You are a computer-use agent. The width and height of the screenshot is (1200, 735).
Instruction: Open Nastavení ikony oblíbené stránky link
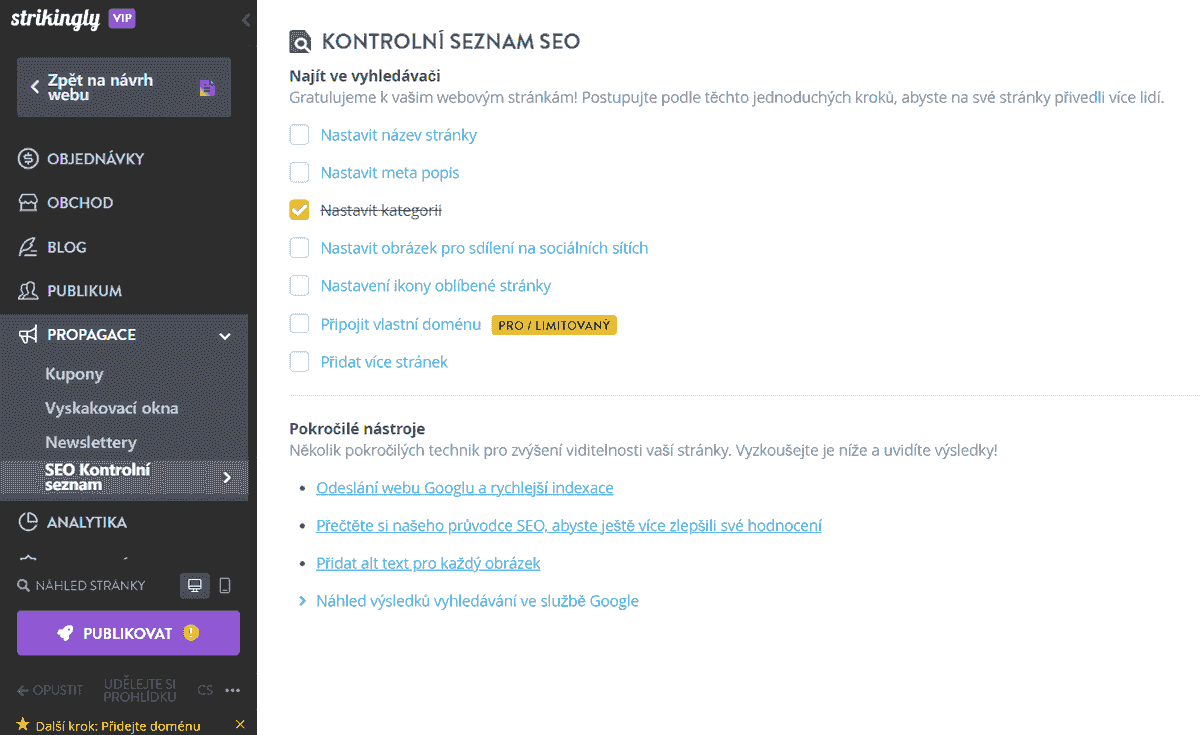(436, 286)
